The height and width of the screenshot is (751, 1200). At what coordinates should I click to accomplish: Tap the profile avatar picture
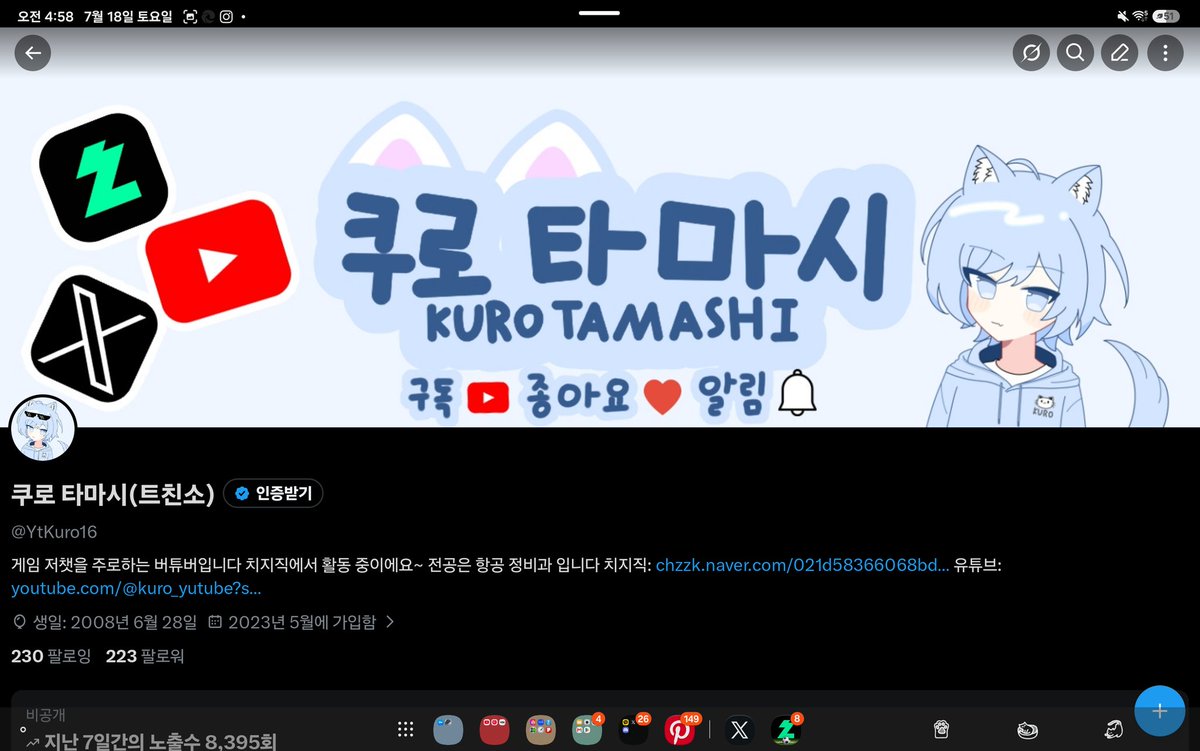[43, 429]
